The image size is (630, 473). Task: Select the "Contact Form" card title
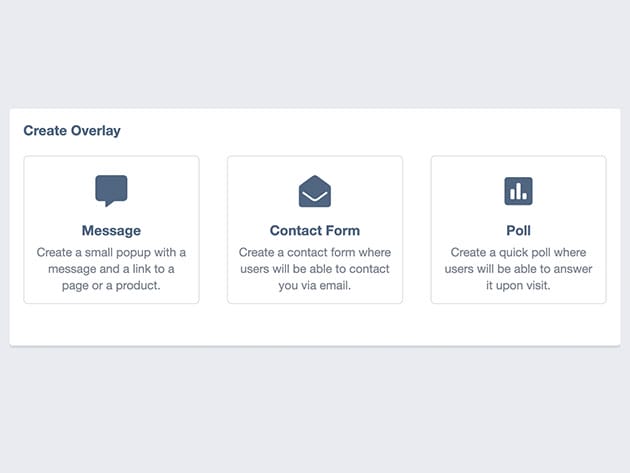pos(315,231)
